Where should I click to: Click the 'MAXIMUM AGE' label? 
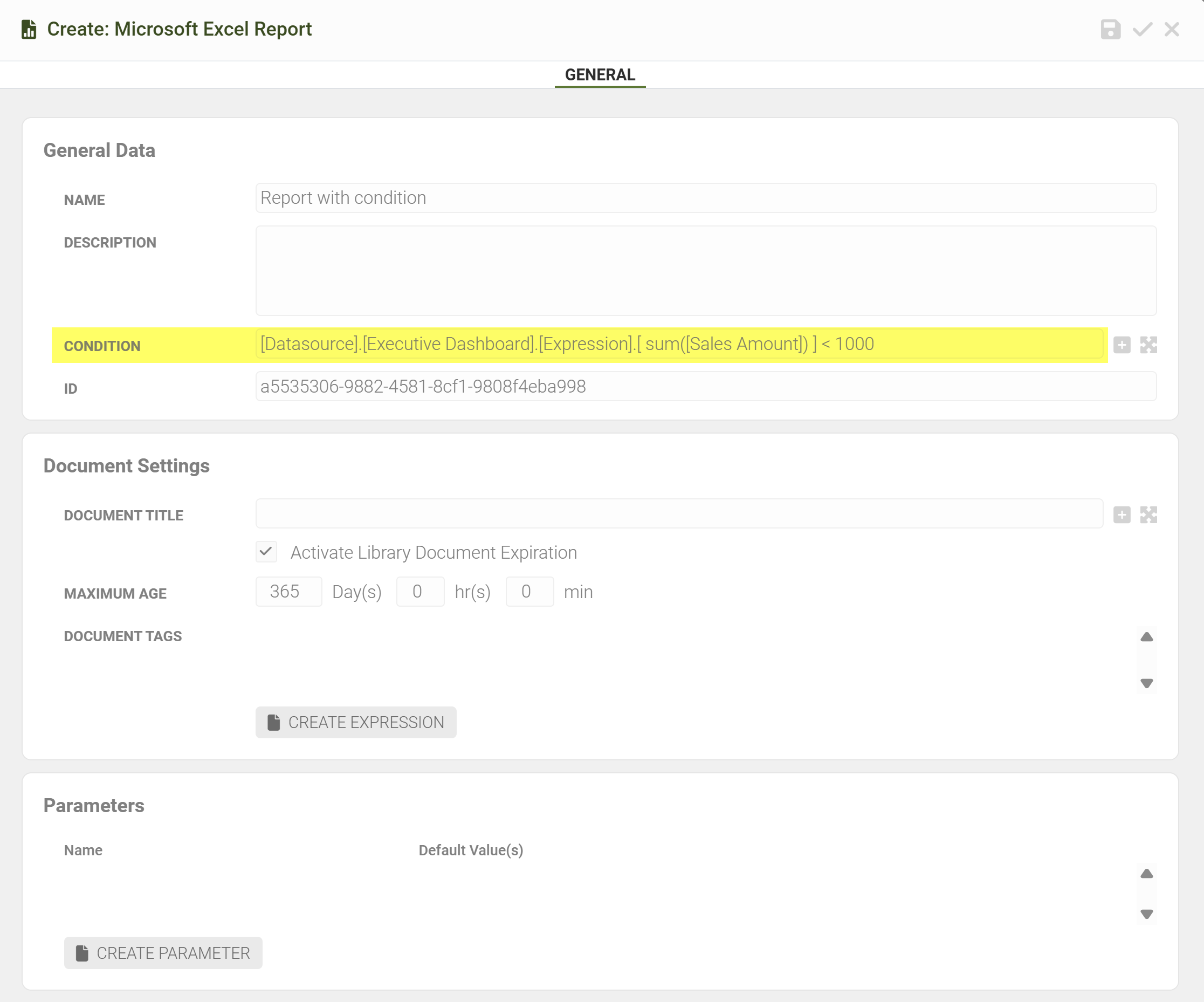click(x=115, y=594)
